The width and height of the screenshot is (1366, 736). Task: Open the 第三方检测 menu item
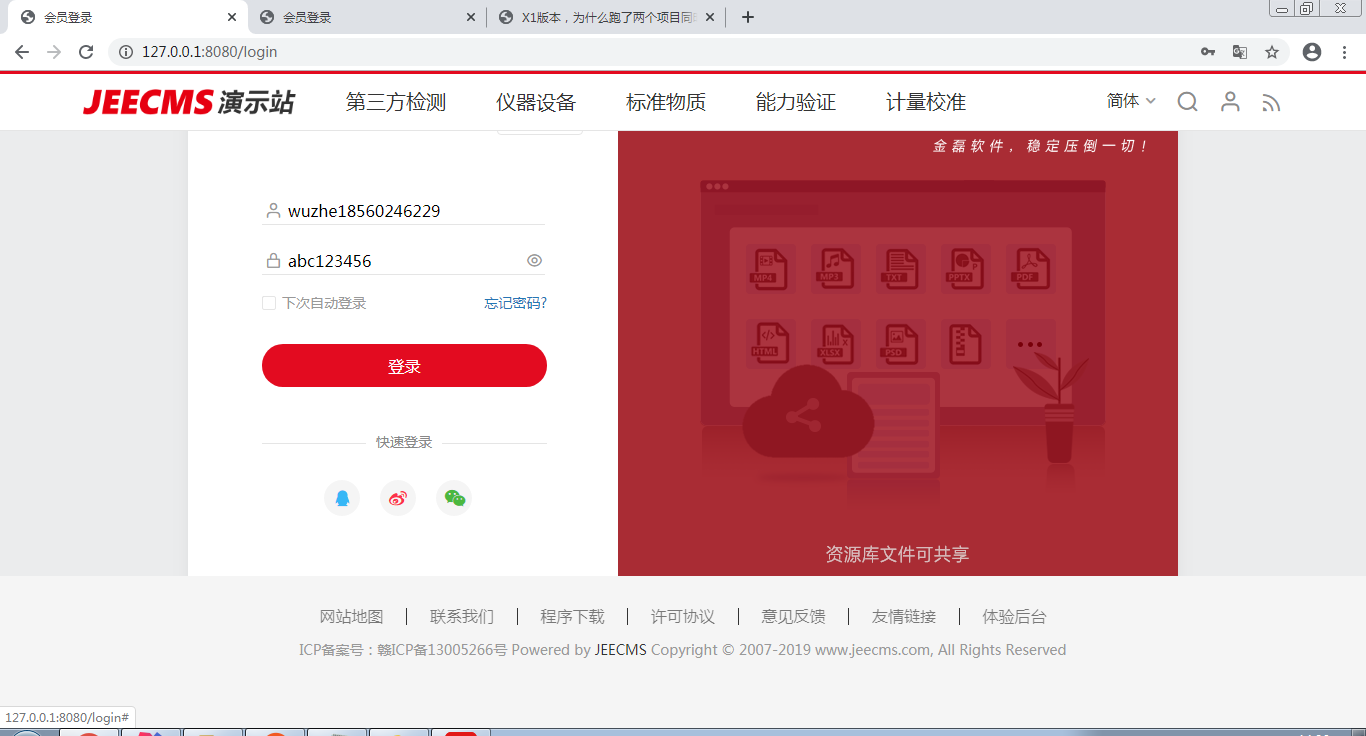click(396, 102)
